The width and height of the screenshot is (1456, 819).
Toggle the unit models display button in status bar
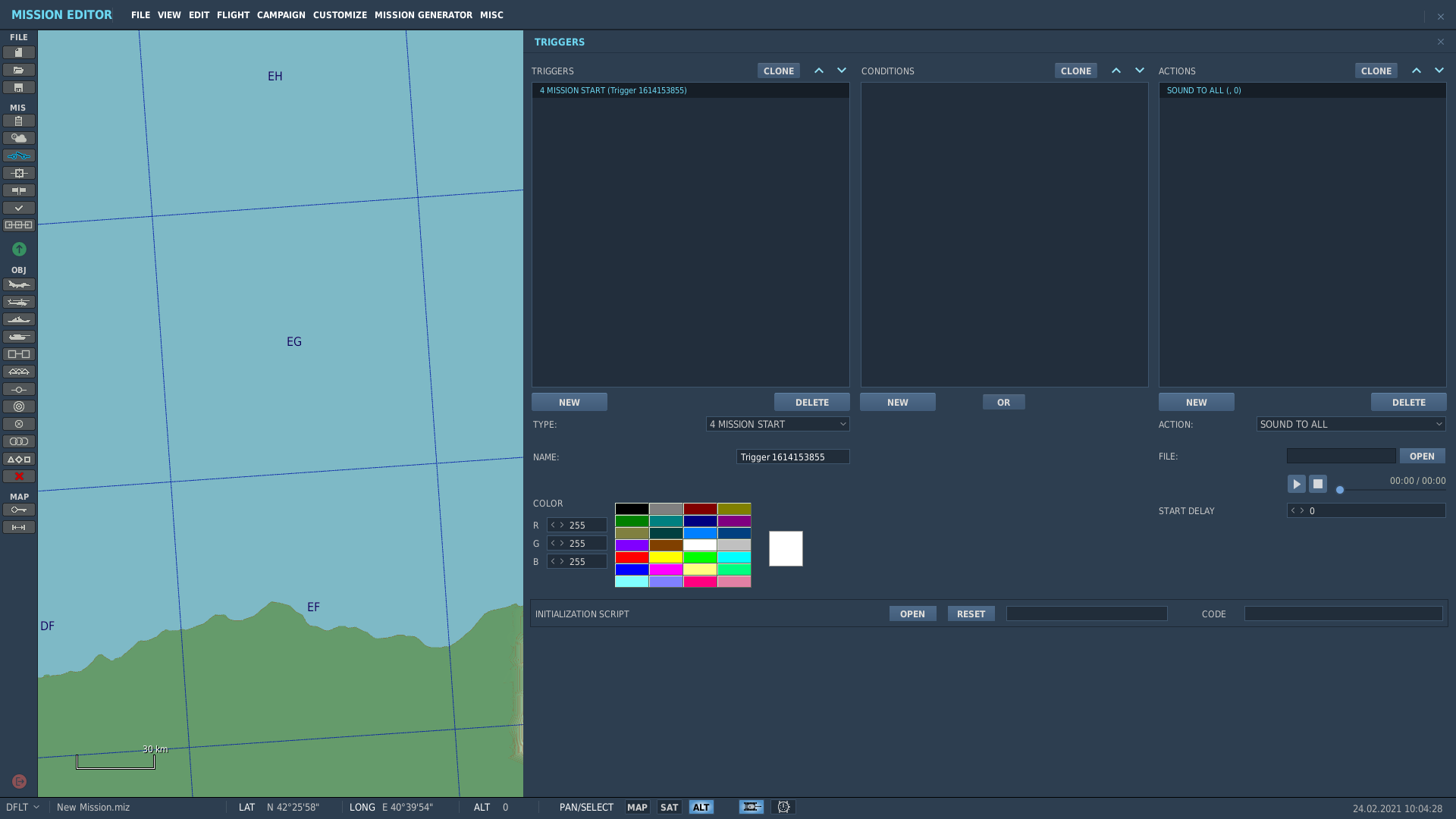[x=752, y=807]
